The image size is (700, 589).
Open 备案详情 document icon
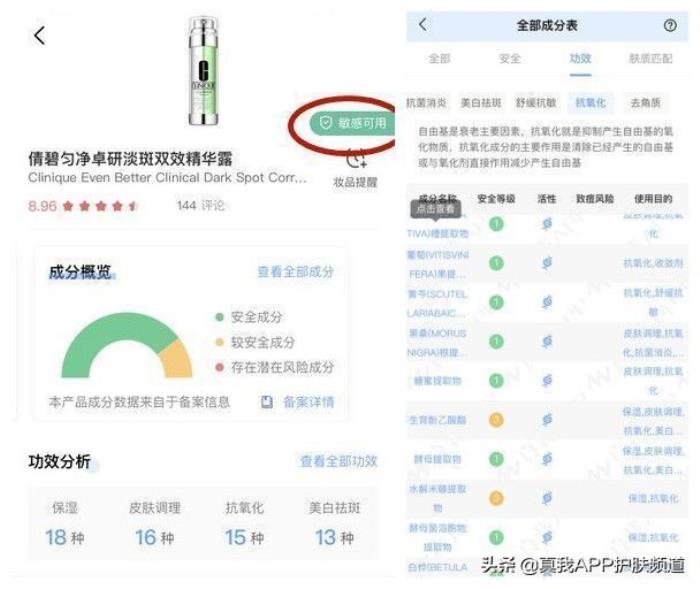(267, 402)
